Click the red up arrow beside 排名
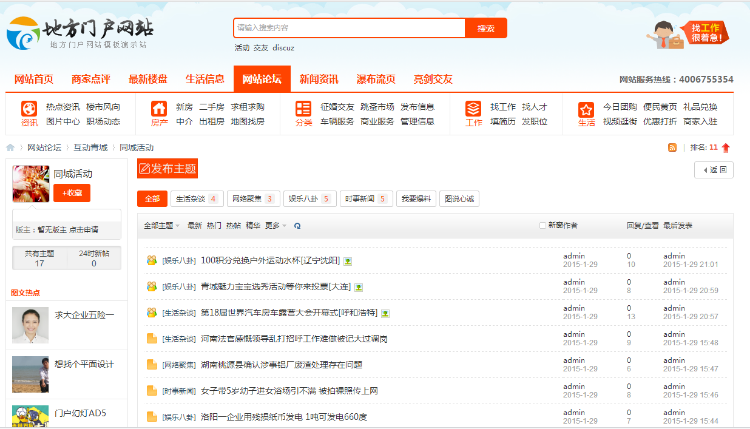 coord(726,148)
